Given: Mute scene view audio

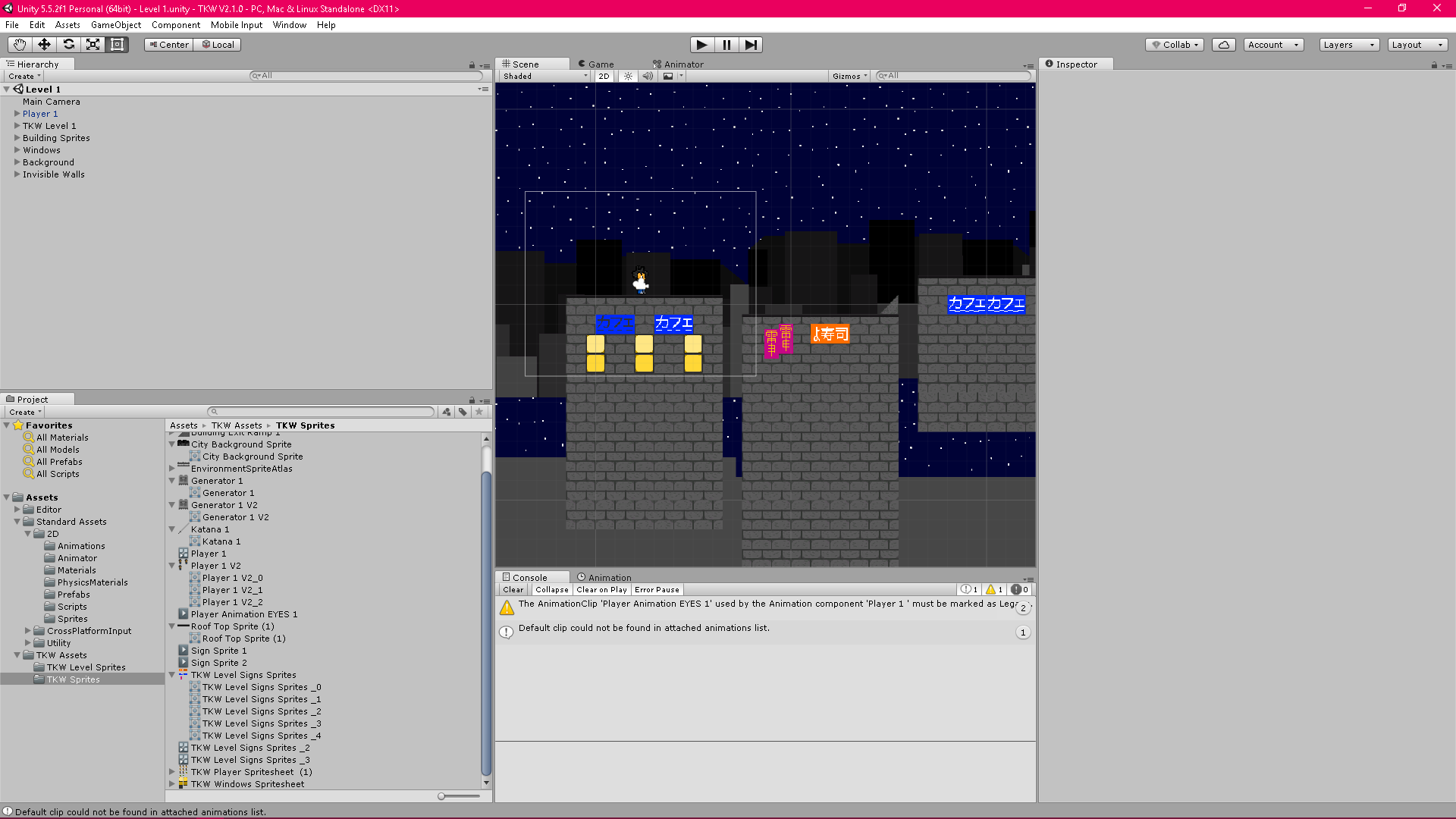Looking at the screenshot, I should [648, 76].
